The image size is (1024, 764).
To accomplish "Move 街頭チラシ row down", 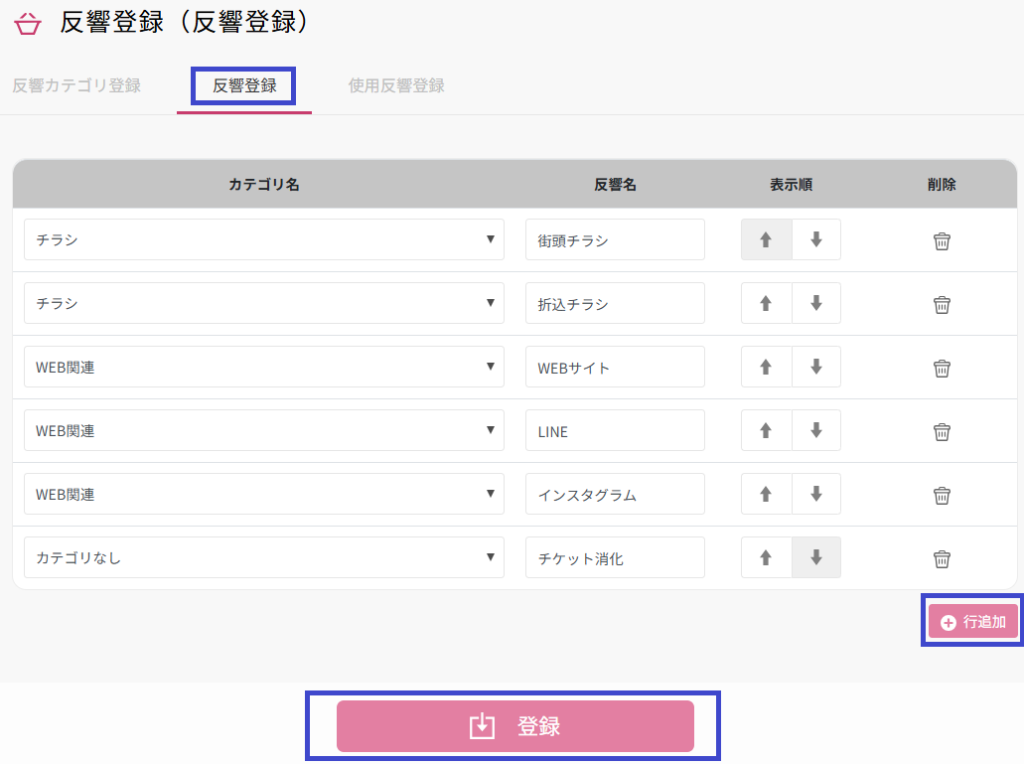I will [816, 240].
